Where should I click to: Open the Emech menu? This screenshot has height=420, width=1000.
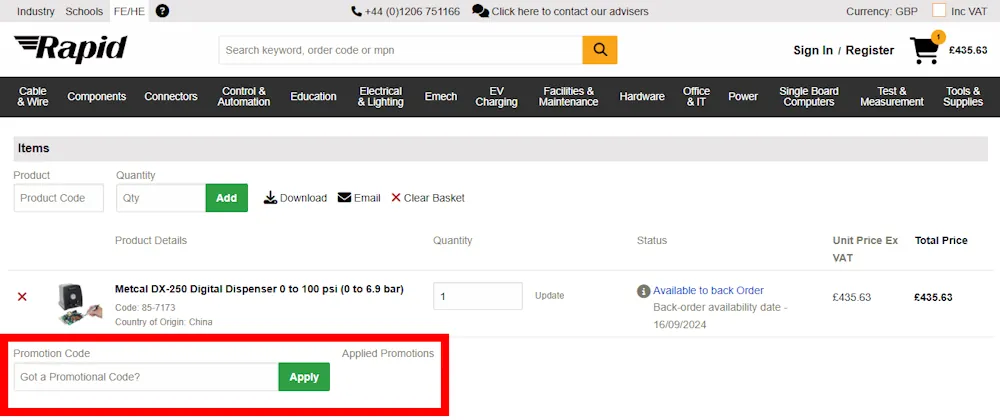point(441,96)
